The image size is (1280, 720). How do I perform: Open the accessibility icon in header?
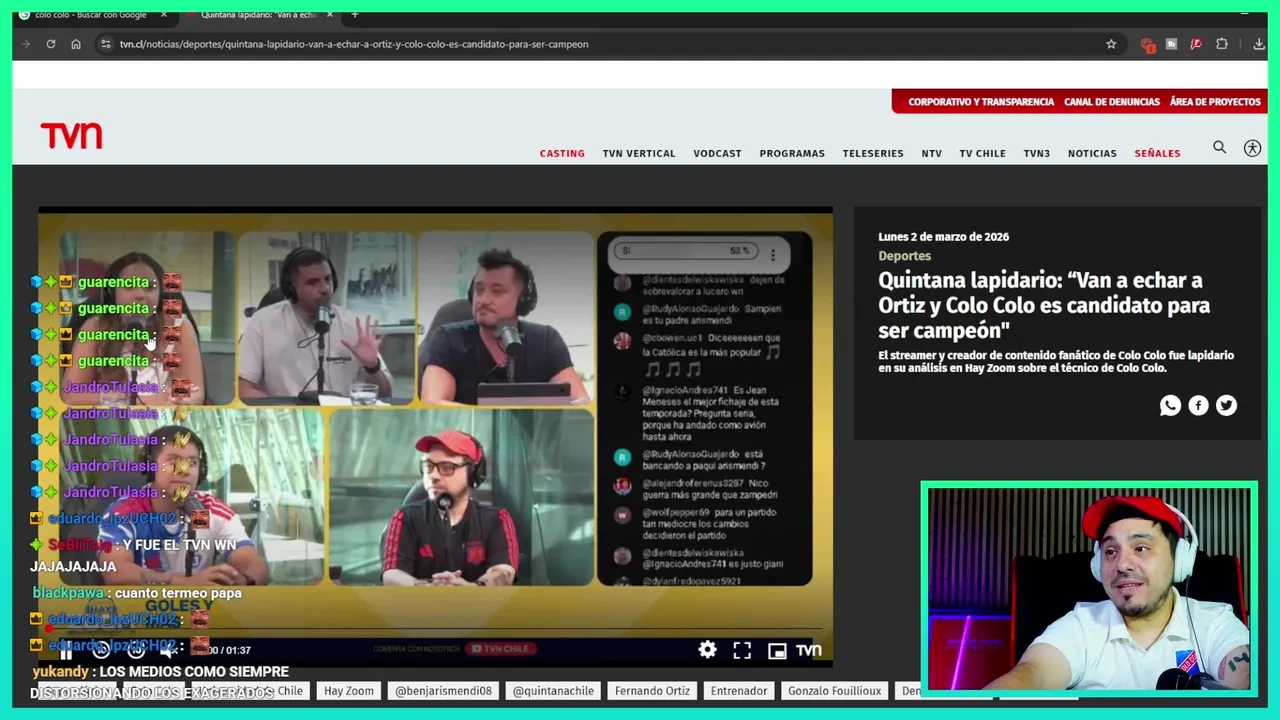coord(1252,148)
